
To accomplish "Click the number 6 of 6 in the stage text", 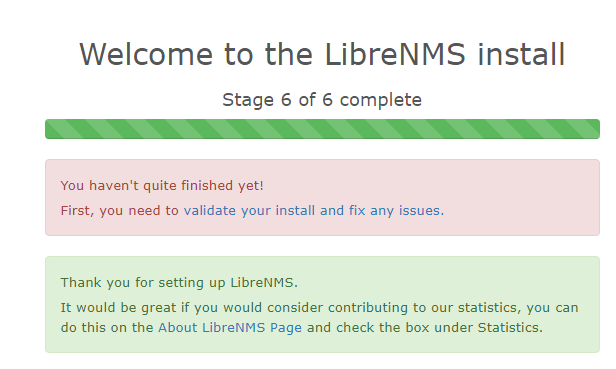I will pyautogui.click(x=306, y=100).
